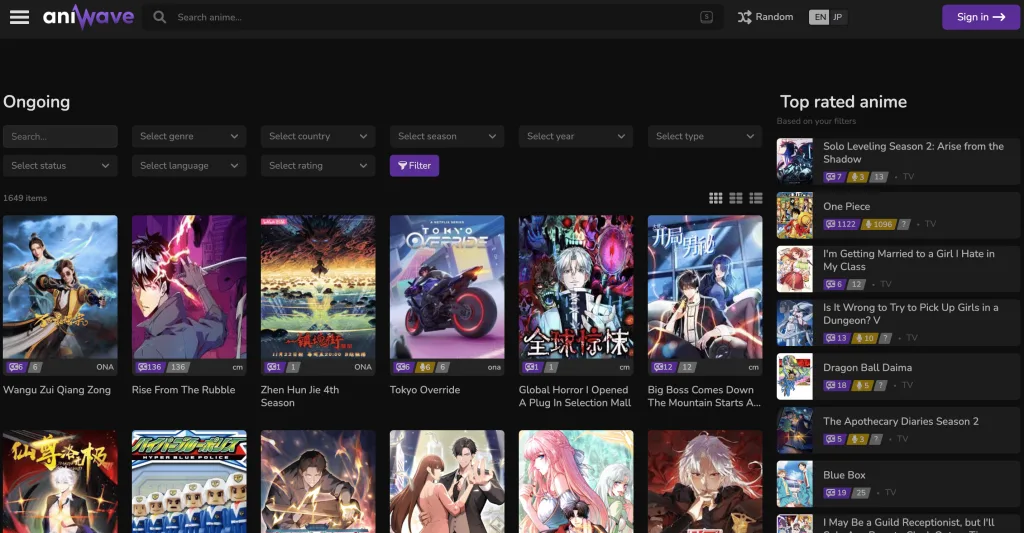Click the funnel icon on Filter button

click(402, 166)
